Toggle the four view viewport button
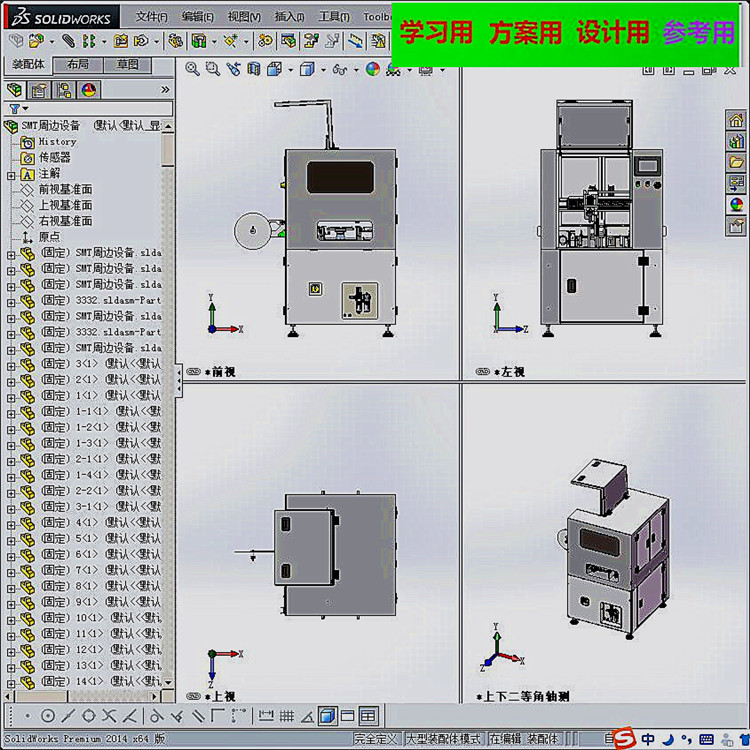 [x=368, y=716]
